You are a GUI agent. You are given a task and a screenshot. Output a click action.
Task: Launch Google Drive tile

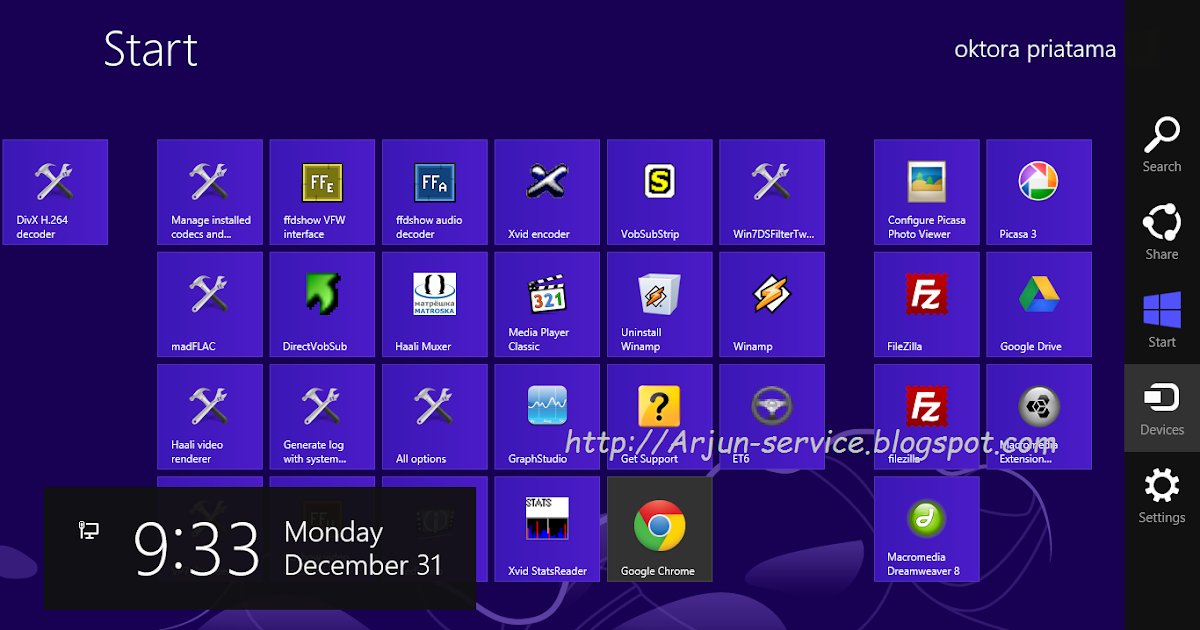(x=1039, y=305)
